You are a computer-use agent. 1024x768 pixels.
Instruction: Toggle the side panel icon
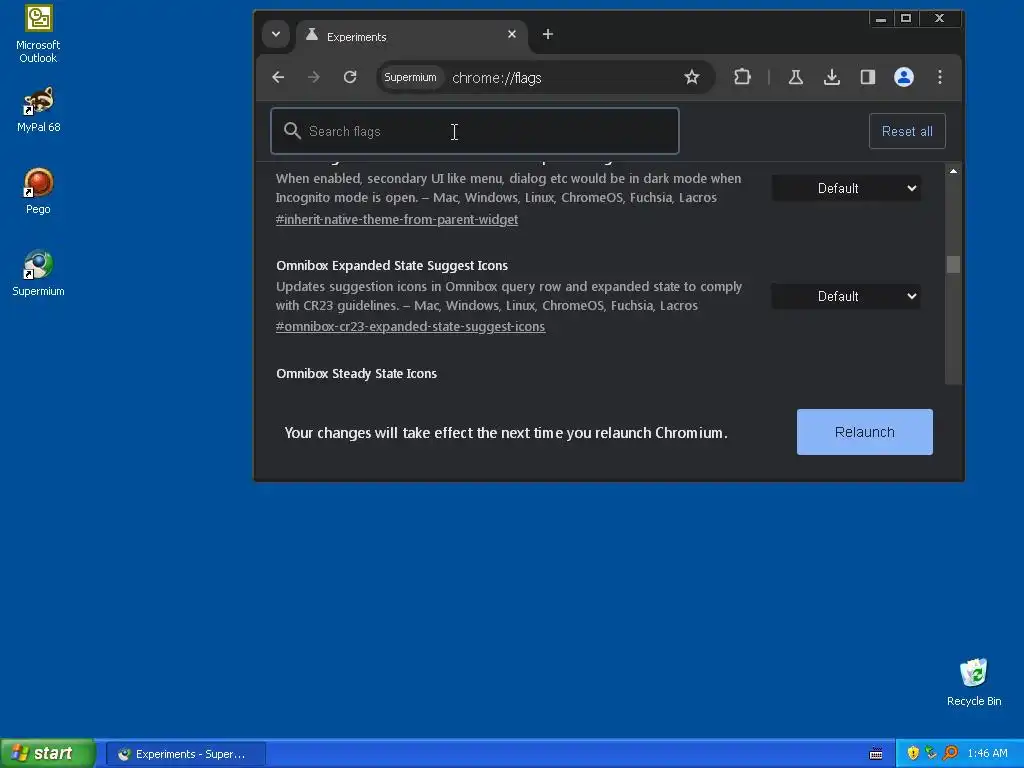tap(867, 77)
